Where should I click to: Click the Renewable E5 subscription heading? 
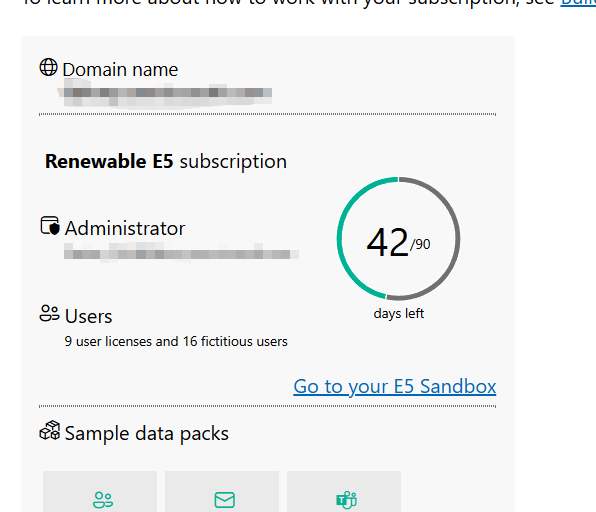[x=166, y=162]
